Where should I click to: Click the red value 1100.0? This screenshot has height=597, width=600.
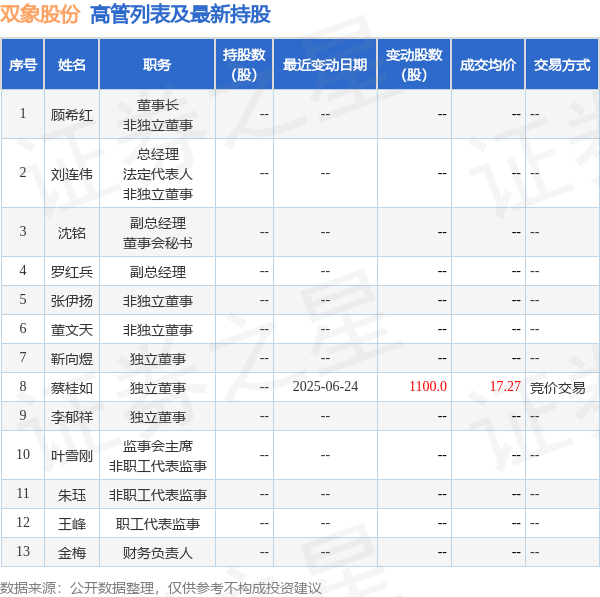click(428, 387)
